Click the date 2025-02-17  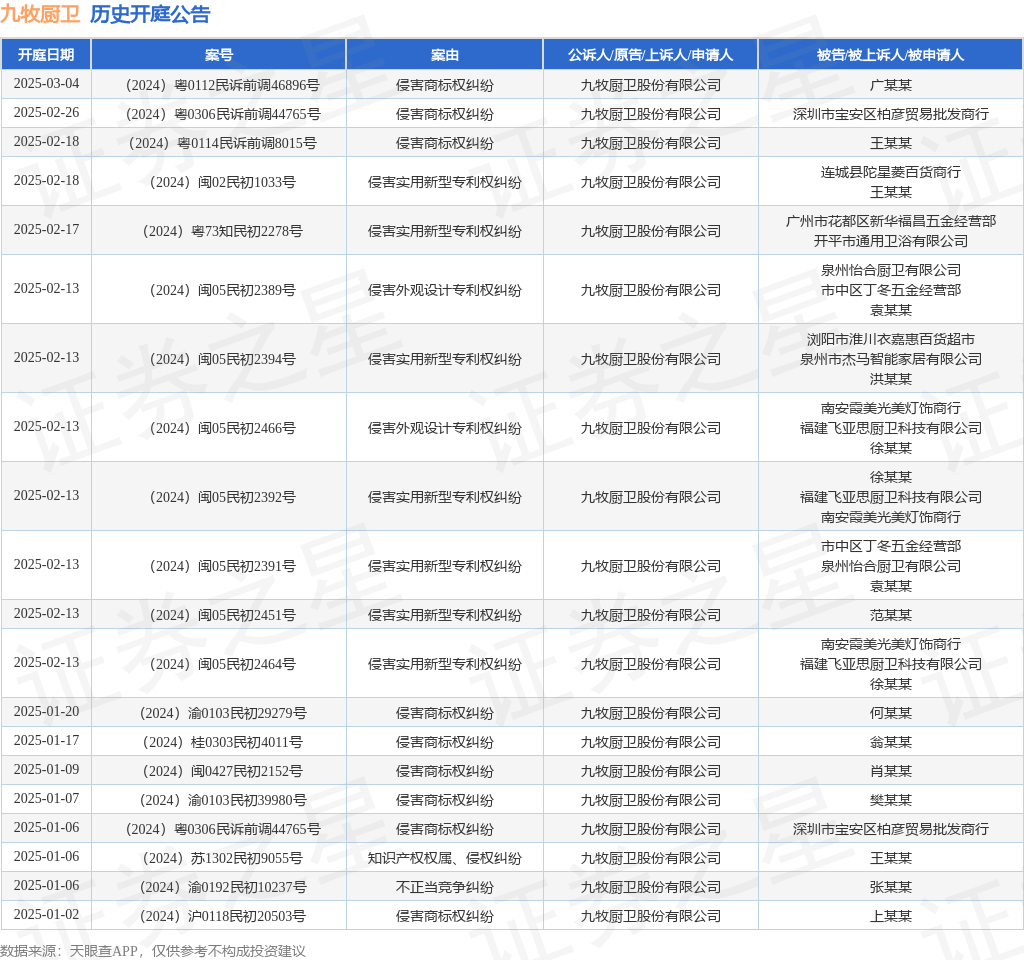pos(46,229)
